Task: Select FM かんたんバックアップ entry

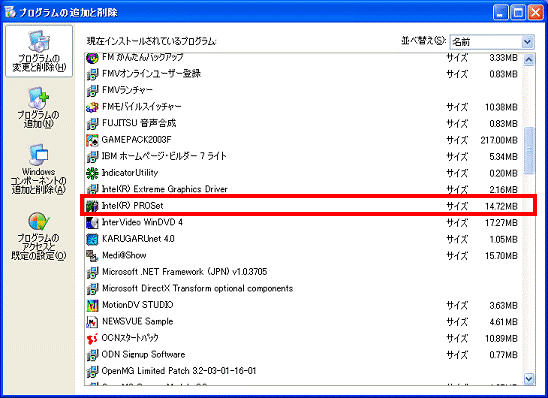Action: pos(303,58)
